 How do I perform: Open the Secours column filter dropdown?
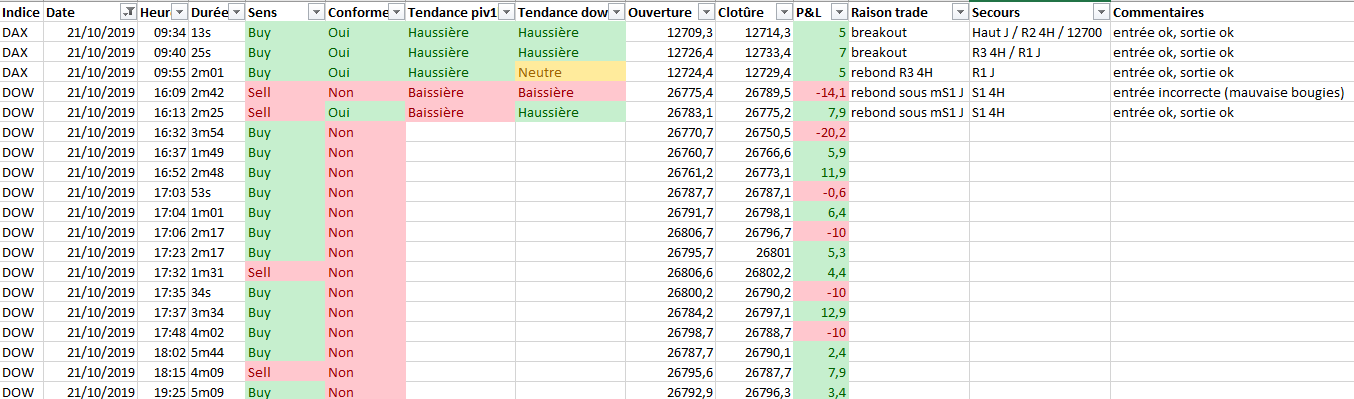1101,13
